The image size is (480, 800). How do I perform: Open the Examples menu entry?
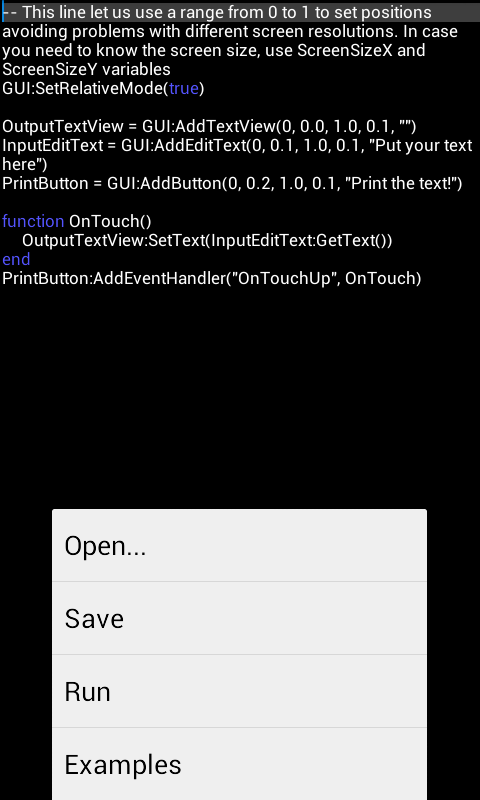click(239, 764)
